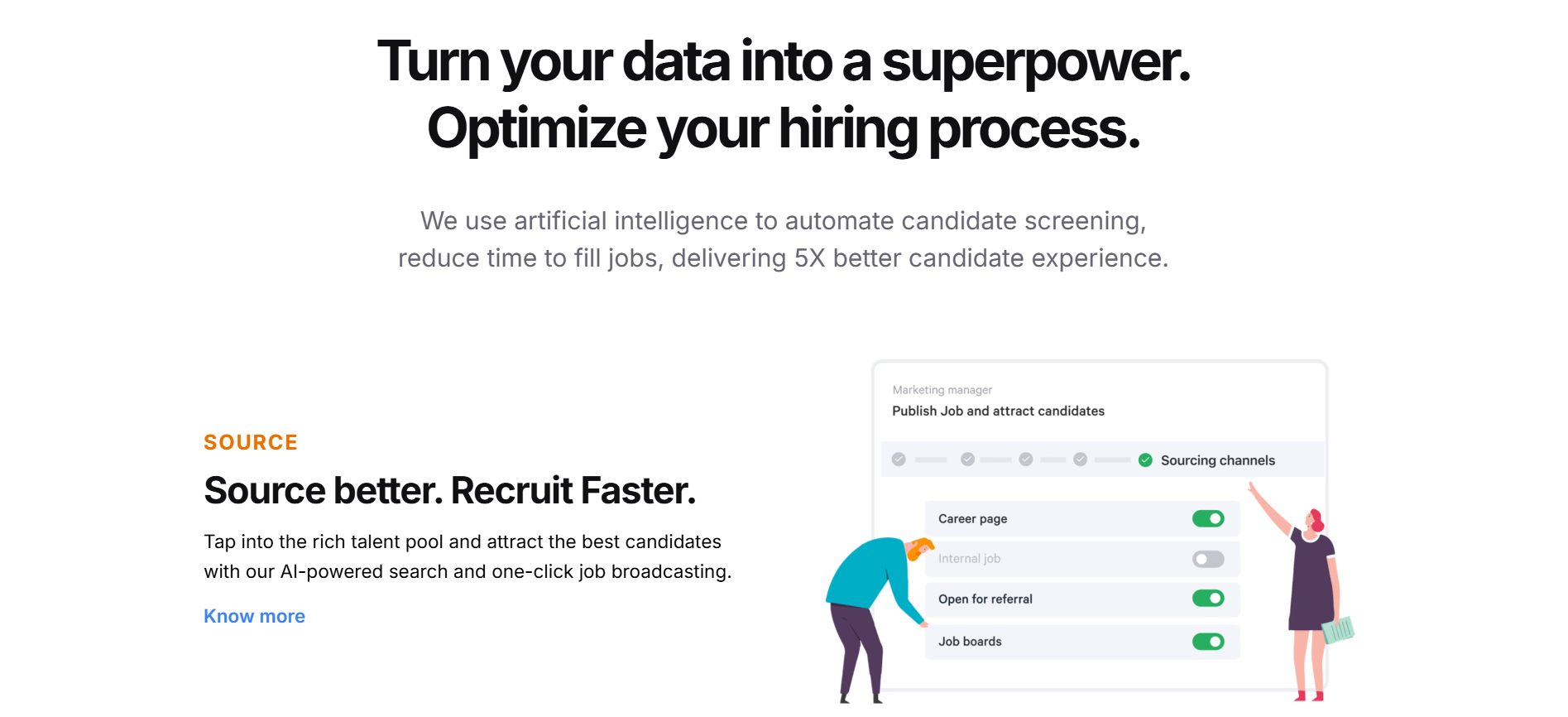Click the green checkmark beside Sourcing channels
Image resolution: width=1568 pixels, height=717 pixels.
[1145, 460]
